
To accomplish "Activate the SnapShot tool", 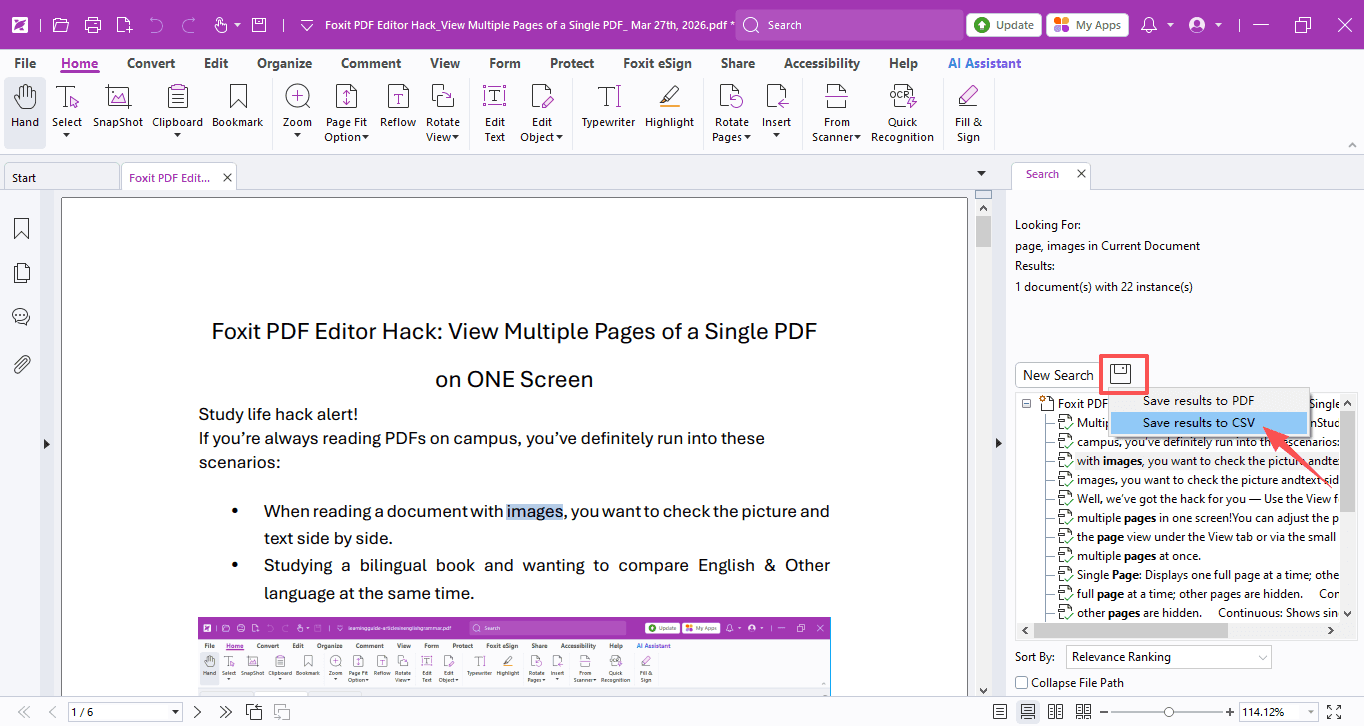I will click(118, 108).
